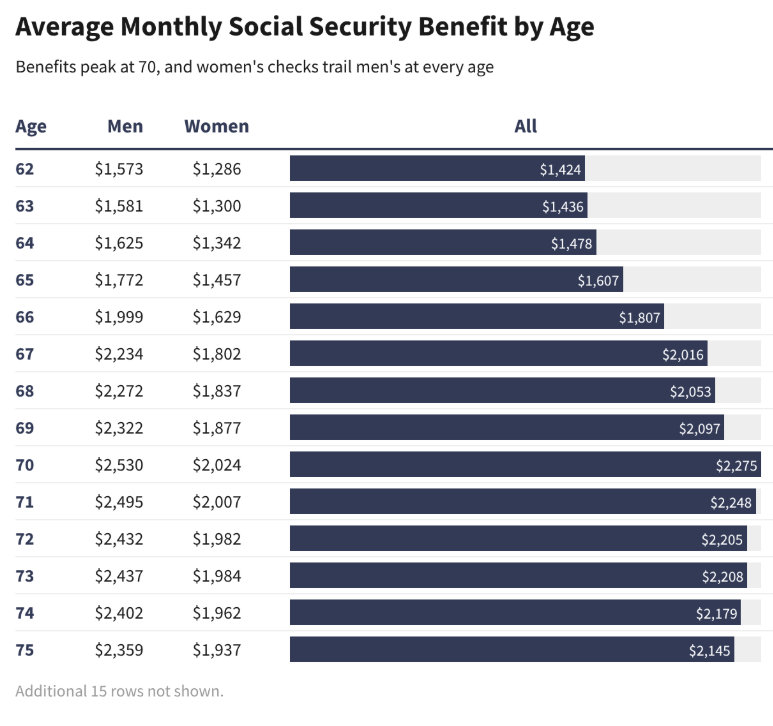
Task: Click the Women column header
Action: 216,127
